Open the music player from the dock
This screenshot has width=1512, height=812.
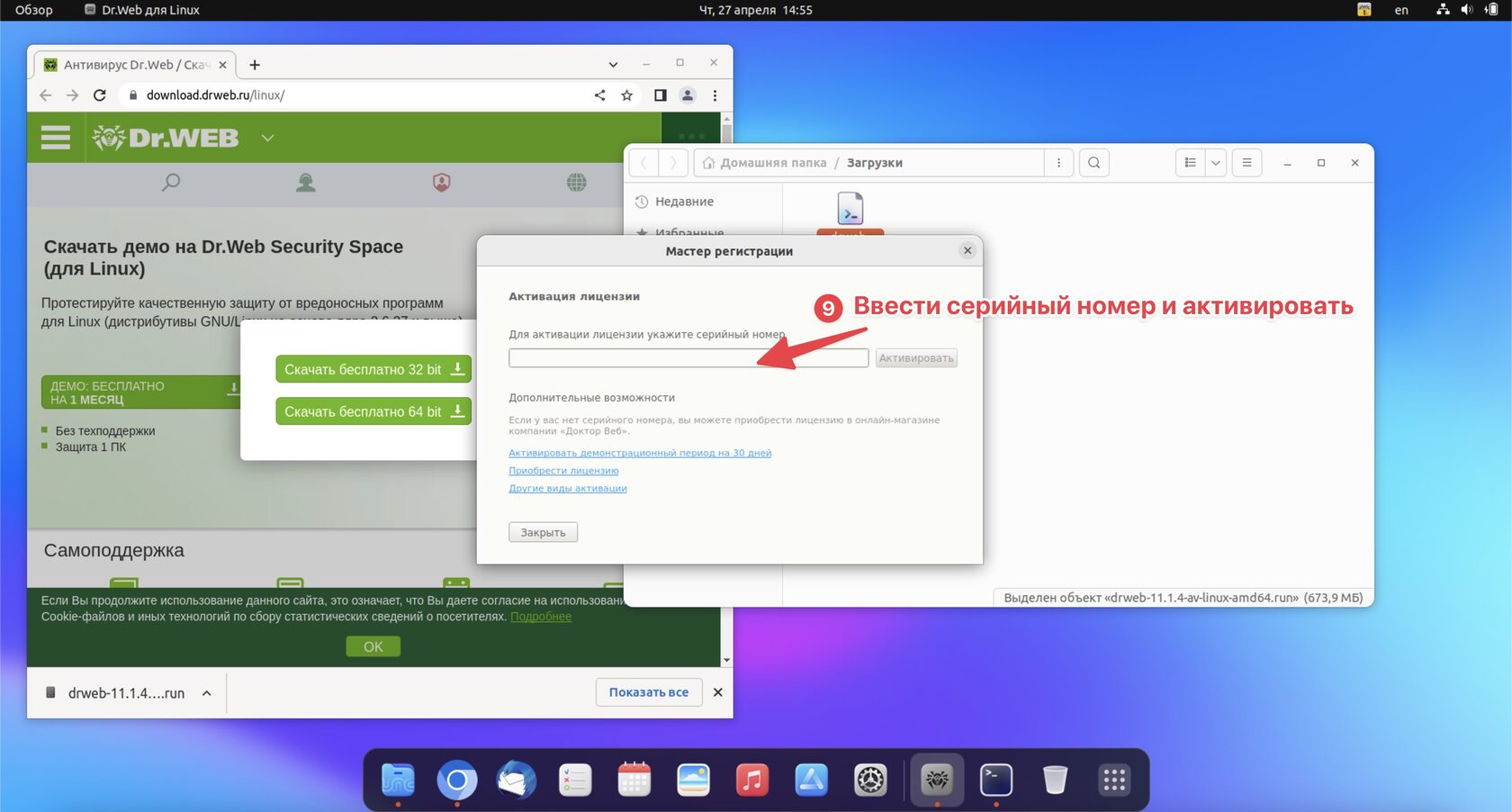tap(752, 780)
